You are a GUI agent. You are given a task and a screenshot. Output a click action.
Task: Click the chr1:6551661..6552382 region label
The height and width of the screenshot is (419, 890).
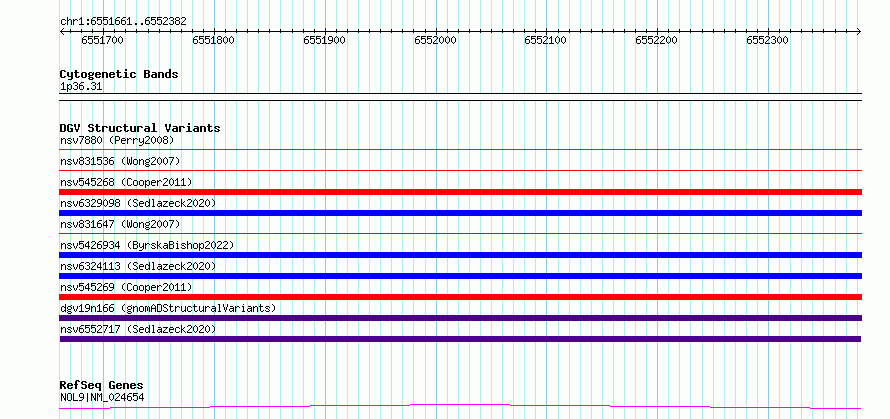(123, 22)
